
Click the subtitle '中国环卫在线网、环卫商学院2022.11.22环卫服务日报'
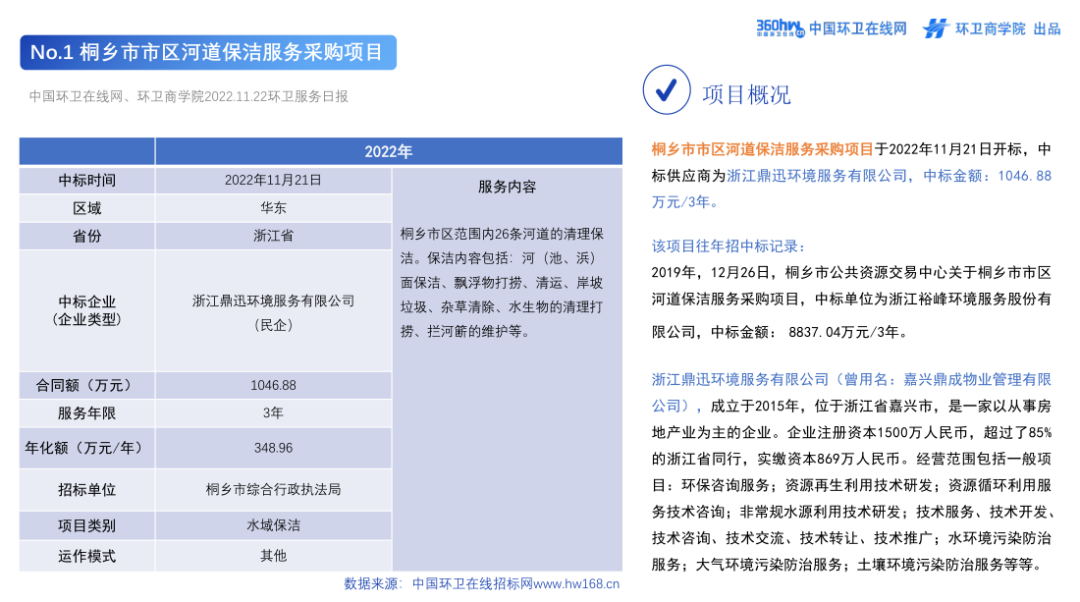[188, 96]
